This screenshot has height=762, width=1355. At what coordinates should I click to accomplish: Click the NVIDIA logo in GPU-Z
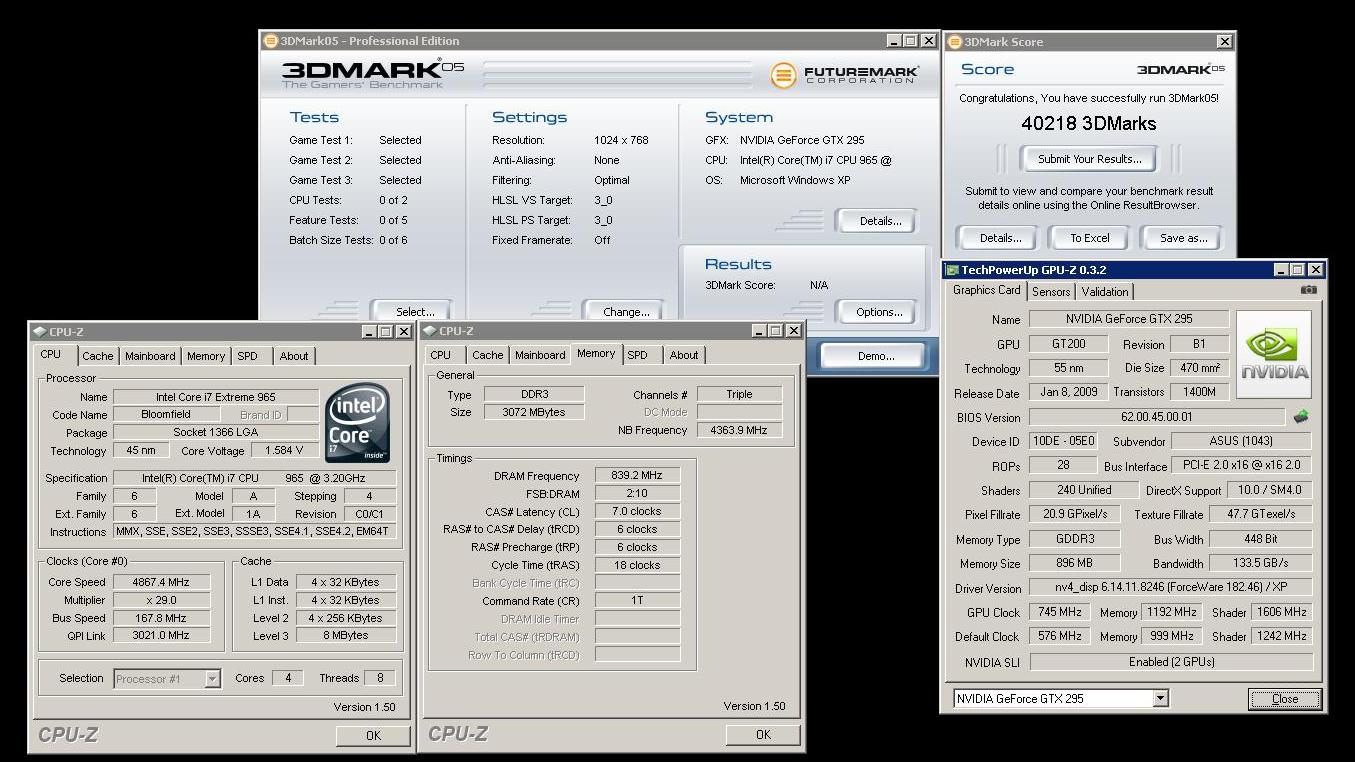click(1274, 355)
